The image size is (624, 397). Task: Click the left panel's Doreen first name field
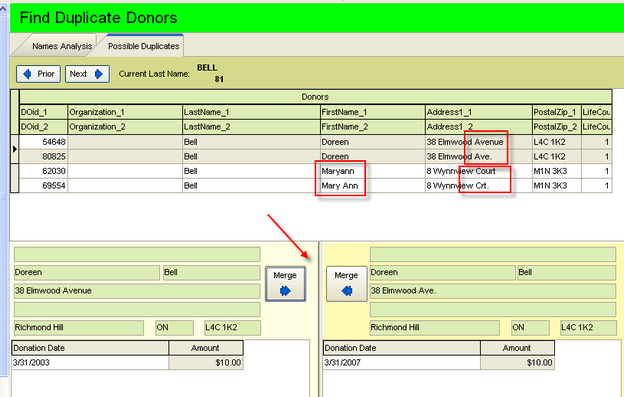pyautogui.click(x=87, y=273)
